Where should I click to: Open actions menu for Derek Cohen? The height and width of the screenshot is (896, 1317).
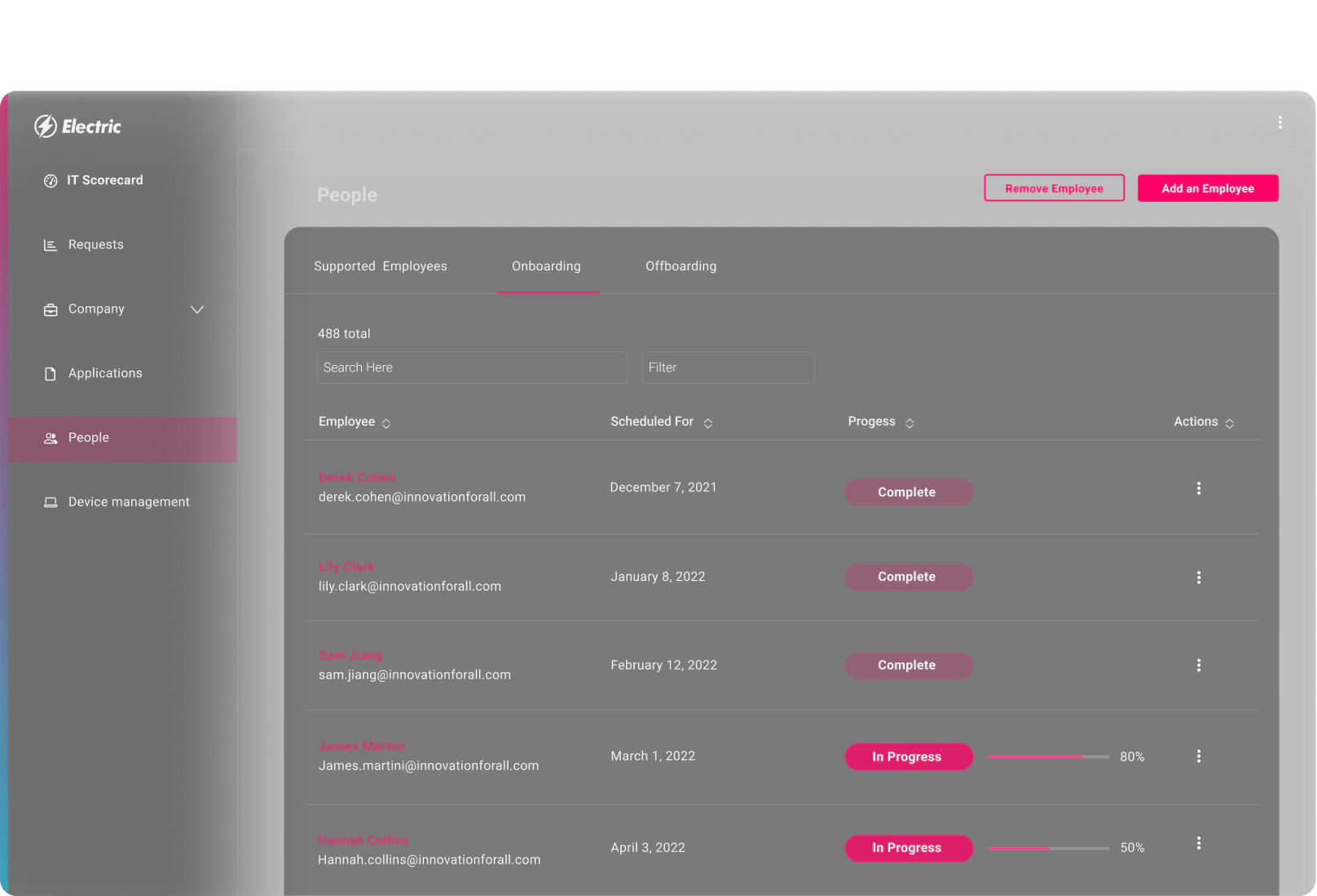click(x=1199, y=488)
